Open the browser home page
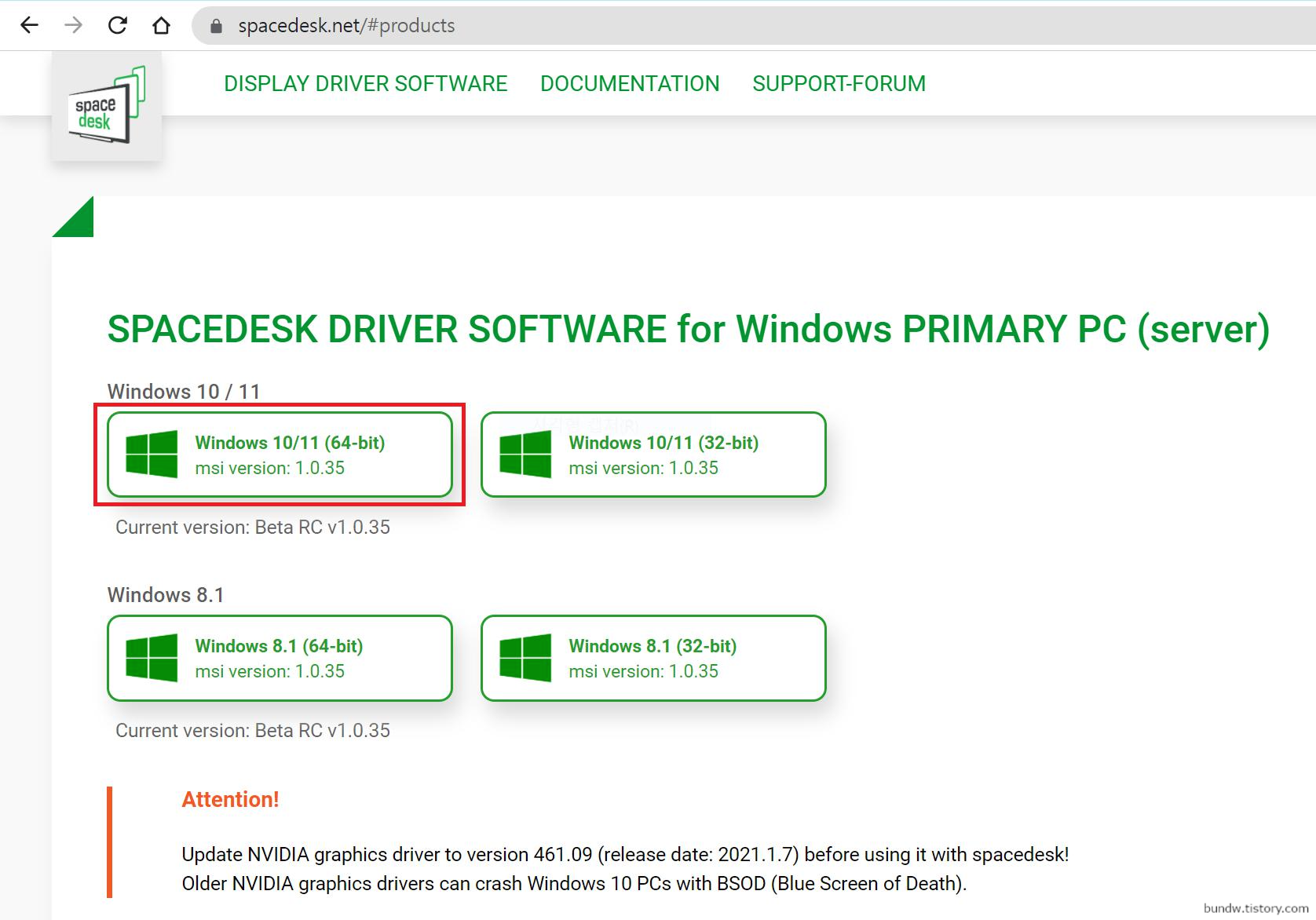This screenshot has width=1316, height=920. (162, 26)
